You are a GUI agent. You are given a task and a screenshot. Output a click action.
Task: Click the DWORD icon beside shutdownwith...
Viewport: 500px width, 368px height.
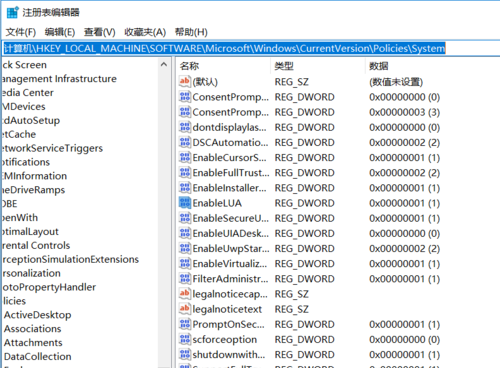click(x=185, y=355)
